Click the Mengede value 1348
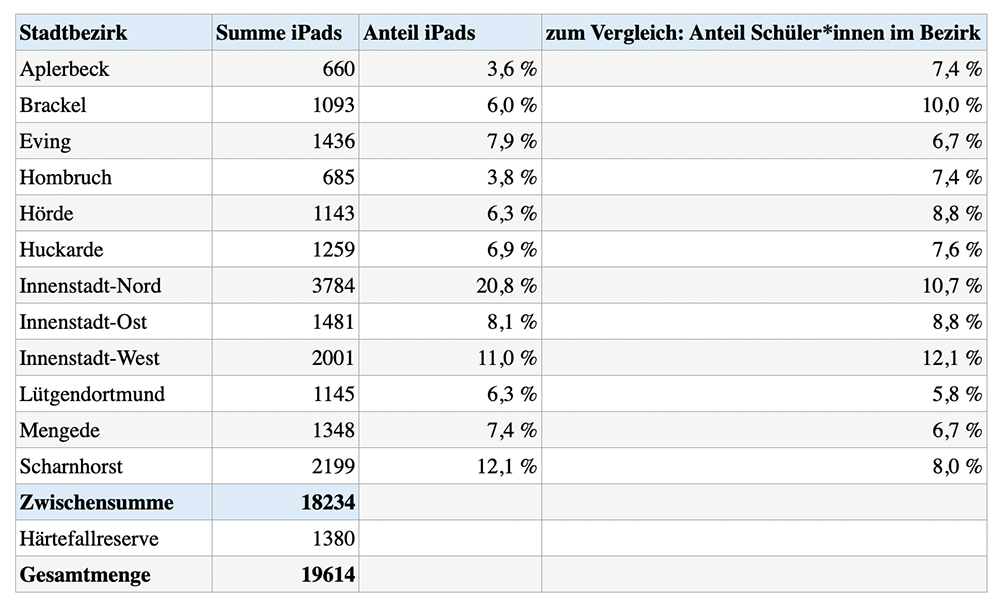The width and height of the screenshot is (999, 607). click(x=285, y=430)
